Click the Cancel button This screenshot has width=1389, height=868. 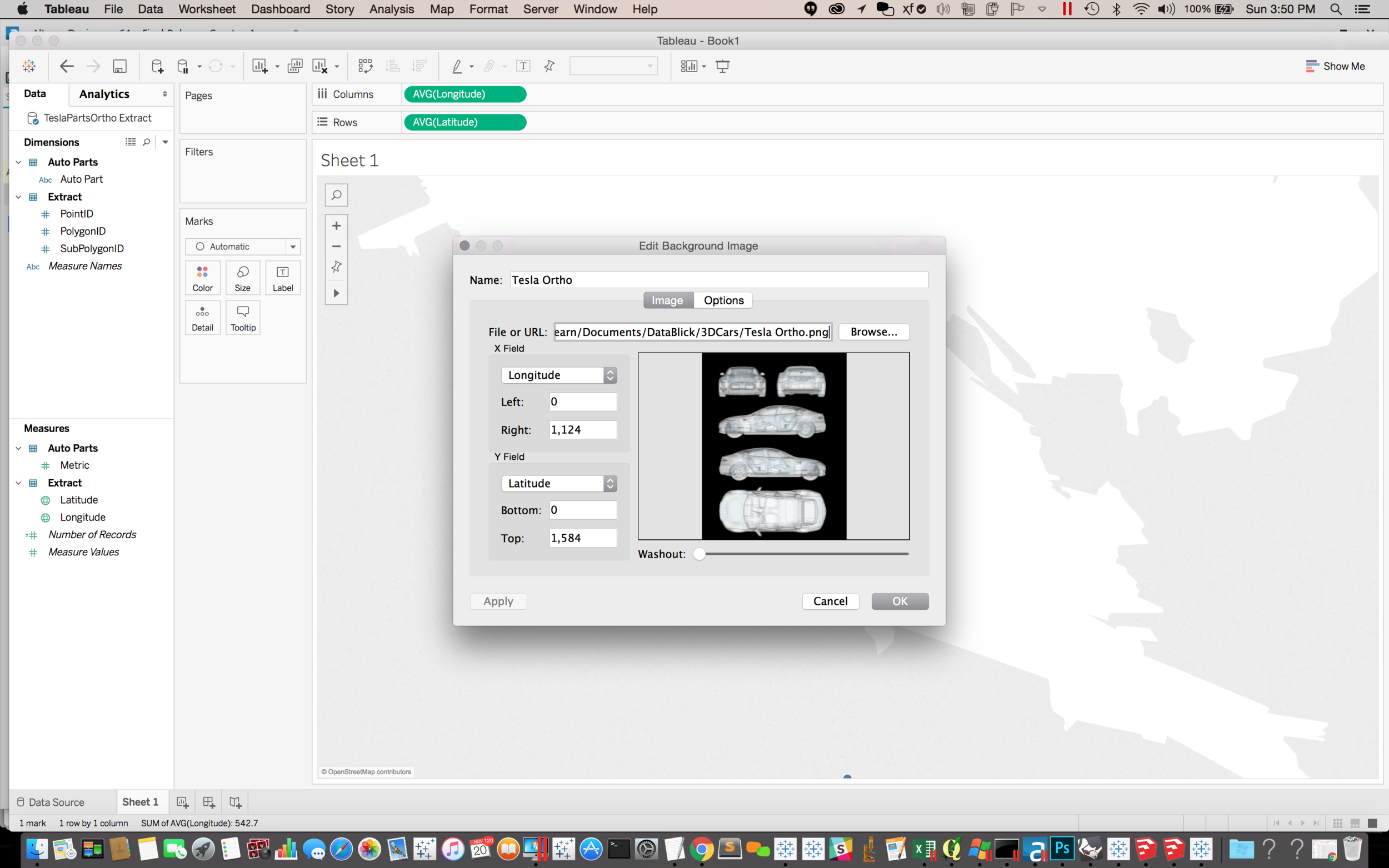tap(830, 601)
